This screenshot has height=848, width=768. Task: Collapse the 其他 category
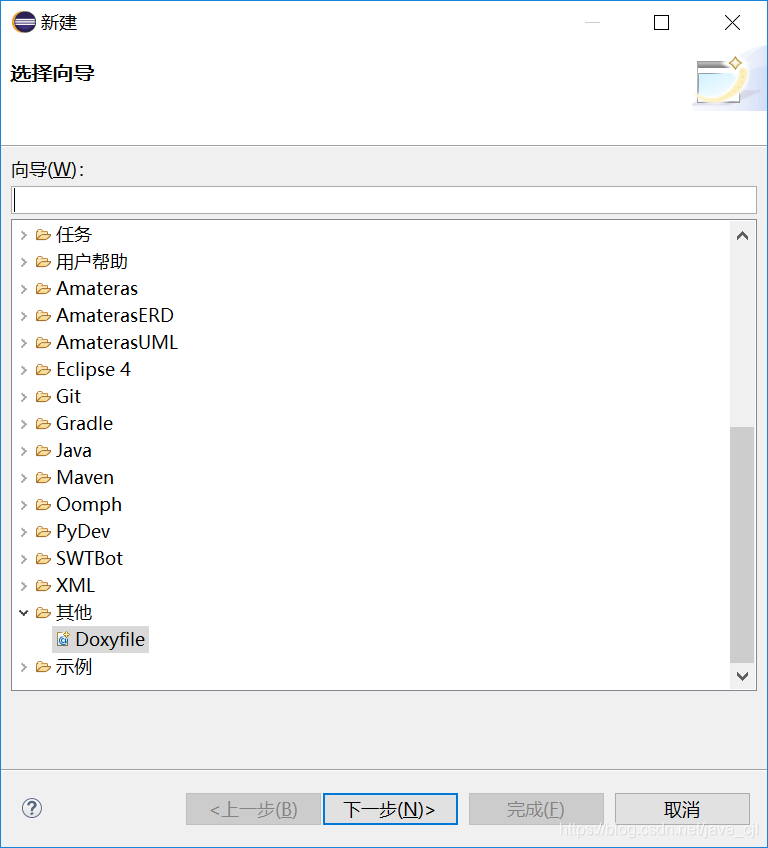(23, 613)
